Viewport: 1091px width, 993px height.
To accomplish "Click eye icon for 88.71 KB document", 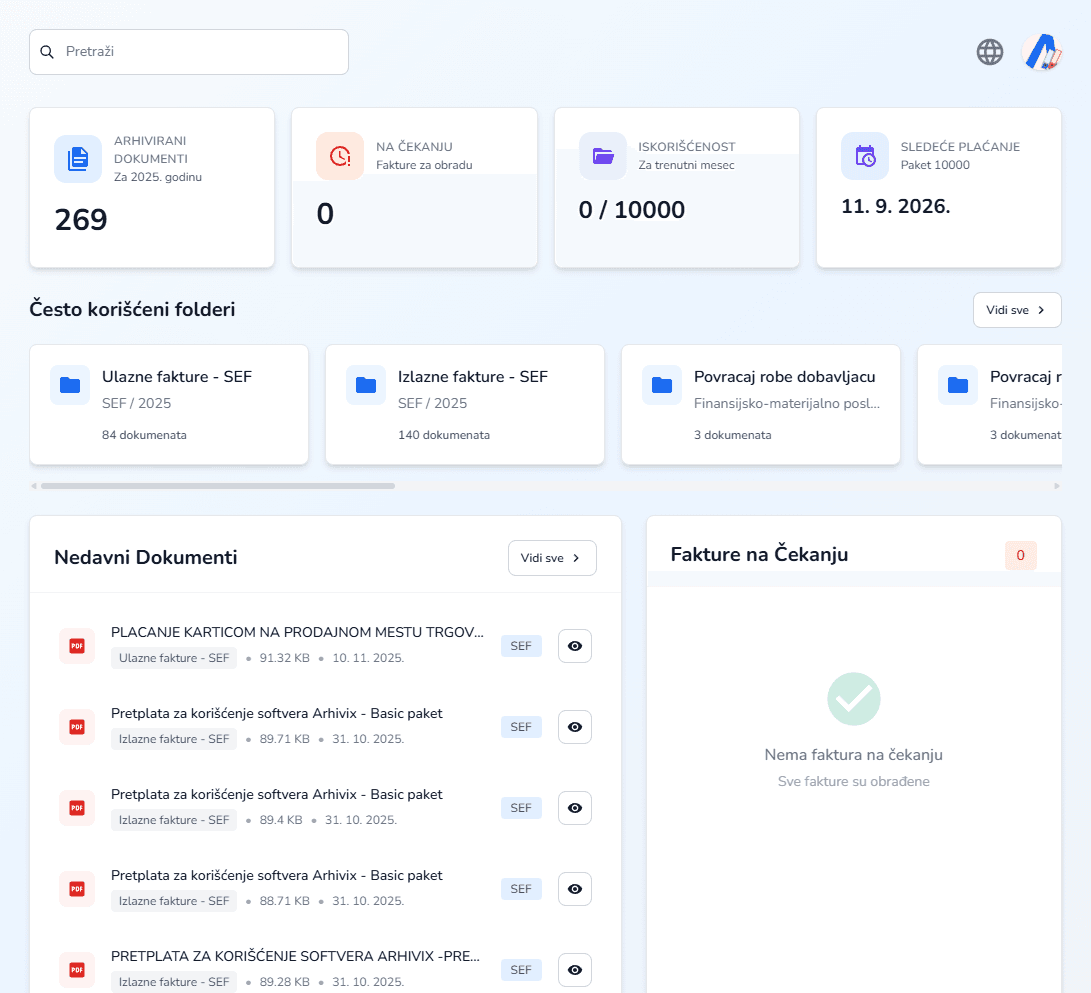I will (x=575, y=889).
